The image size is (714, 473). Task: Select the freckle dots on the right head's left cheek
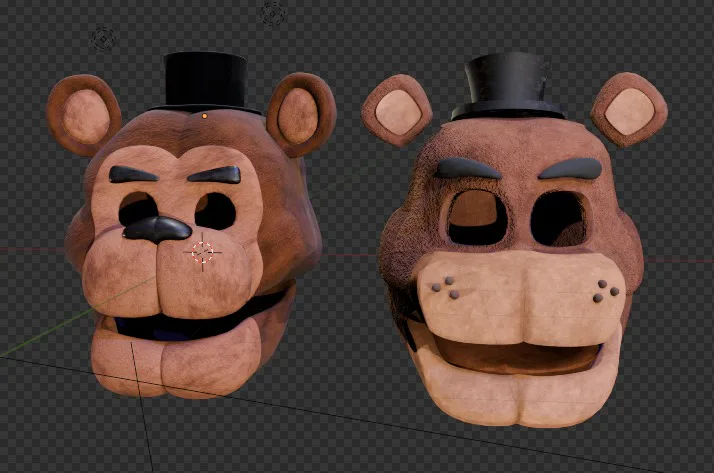point(446,288)
